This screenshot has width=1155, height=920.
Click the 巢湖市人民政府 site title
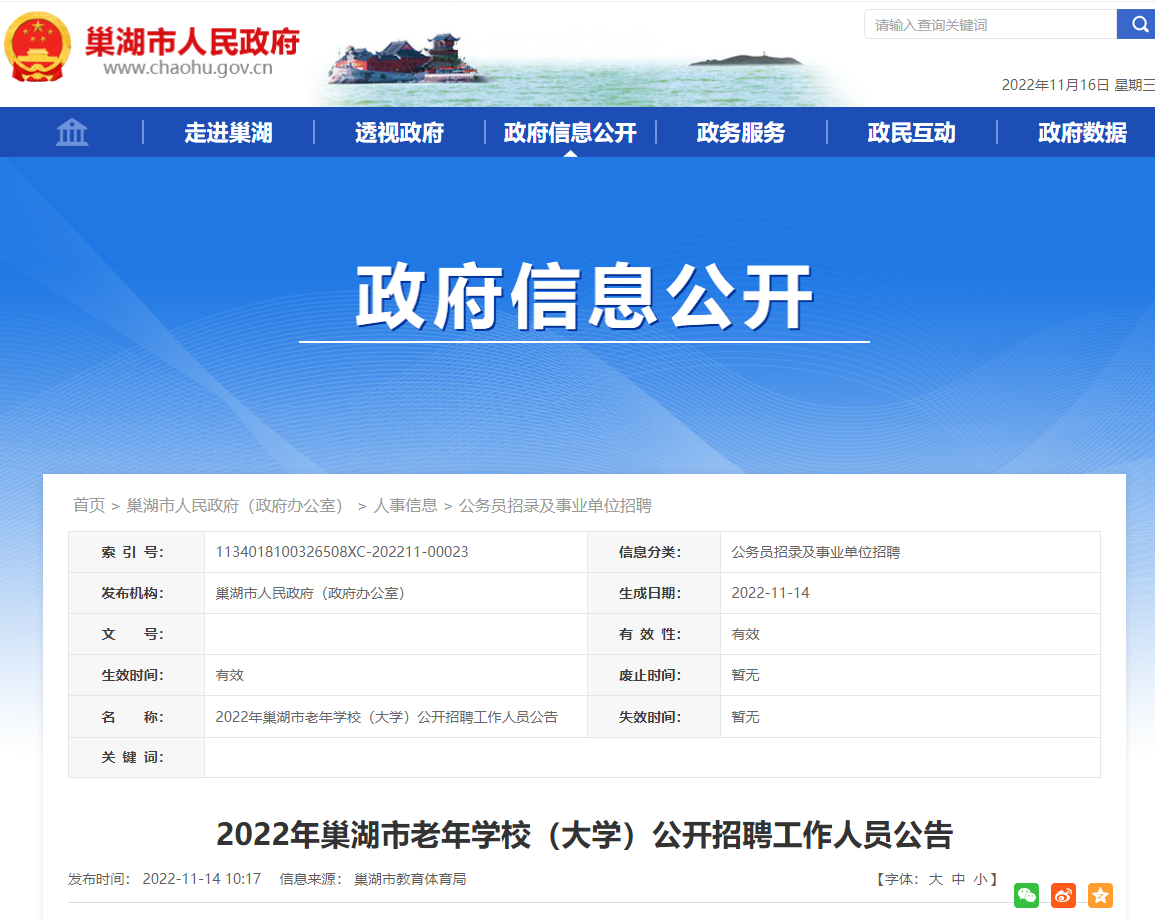192,41
